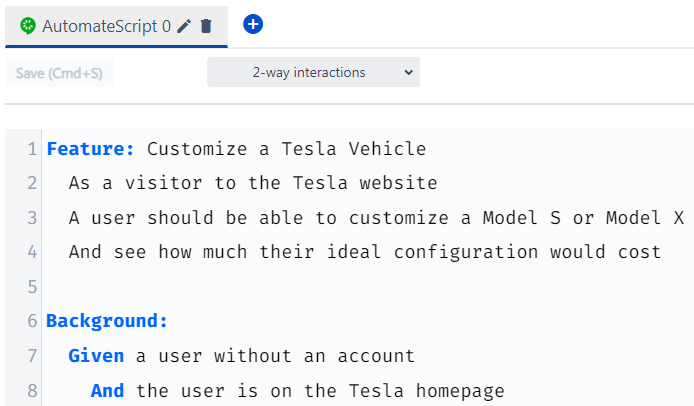
Task: Click the Save (Cmd+S) button
Action: point(59,73)
